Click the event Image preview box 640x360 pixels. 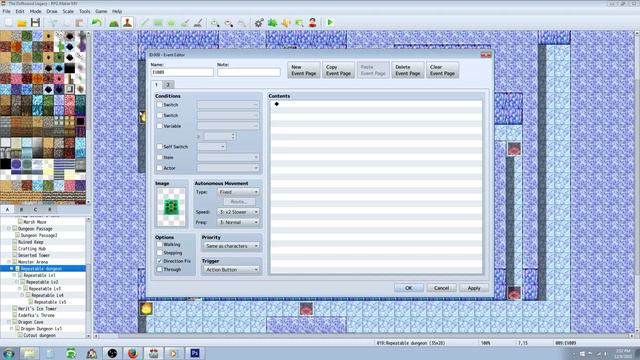[171, 207]
